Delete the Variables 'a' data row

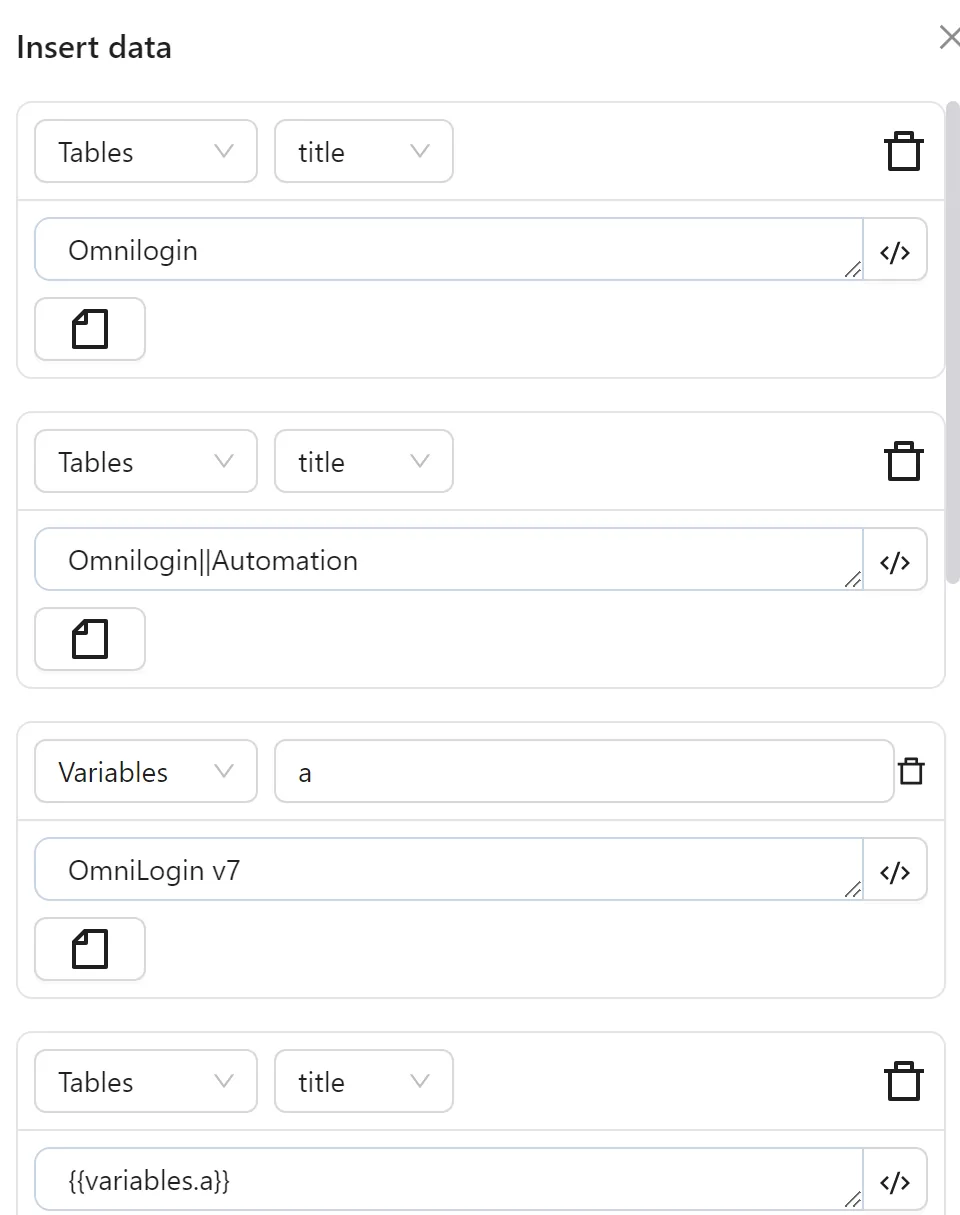click(x=911, y=772)
